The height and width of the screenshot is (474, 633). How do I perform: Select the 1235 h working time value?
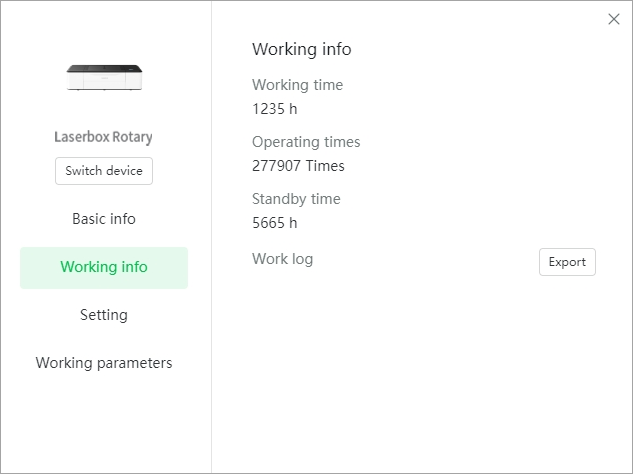(x=275, y=109)
